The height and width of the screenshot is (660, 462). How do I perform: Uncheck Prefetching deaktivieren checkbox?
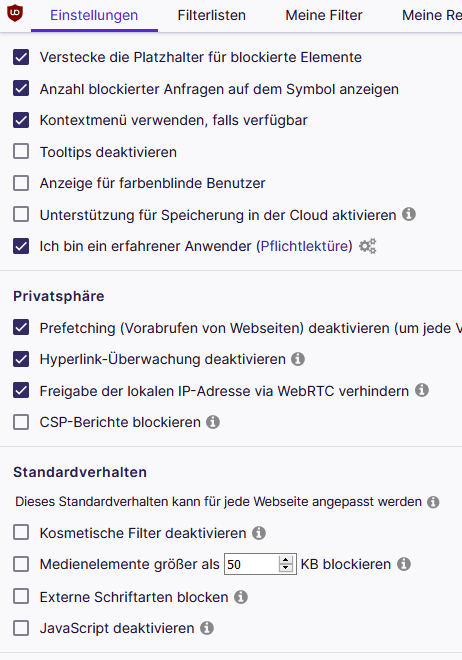pos(21,327)
